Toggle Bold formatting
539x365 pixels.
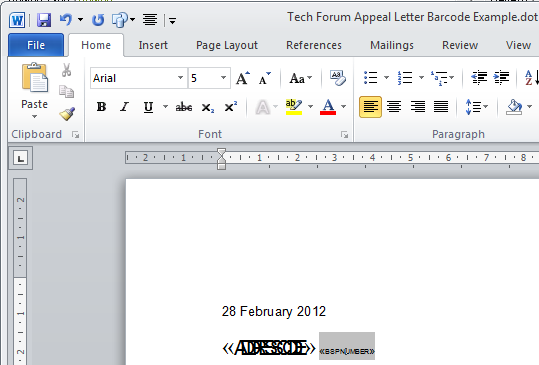click(101, 107)
